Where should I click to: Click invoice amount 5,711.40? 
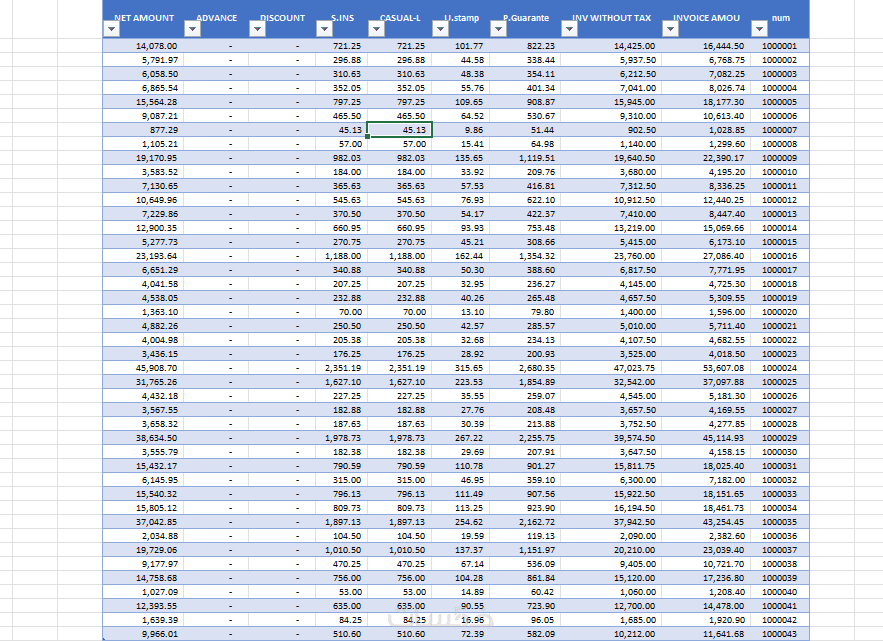click(706, 326)
